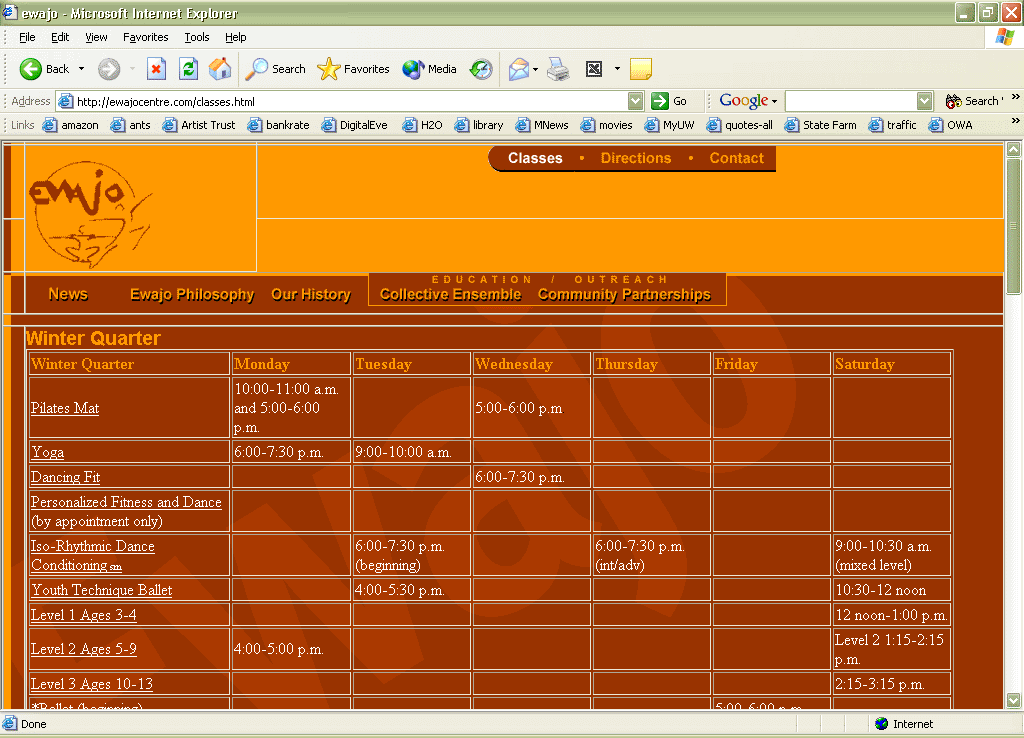Screen dimensions: 1024x738
Task: Open the MyUW link bookmark
Action: click(x=669, y=125)
